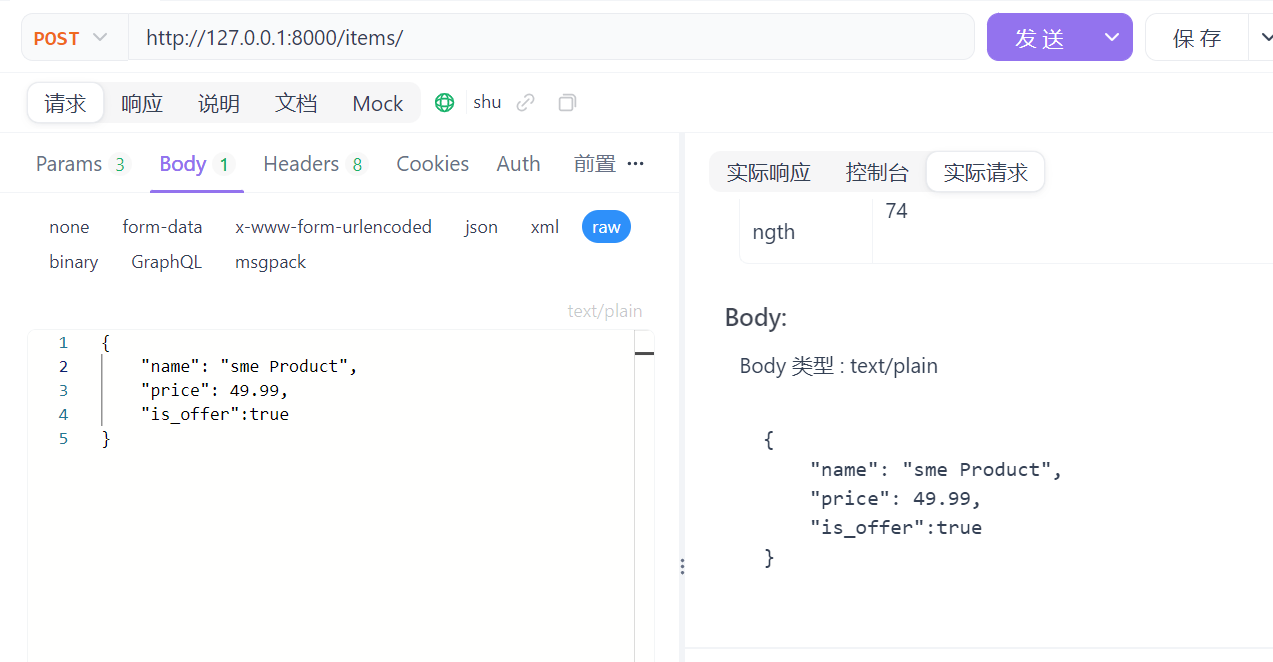
Task: Select the none body type
Action: pyautogui.click(x=69, y=227)
